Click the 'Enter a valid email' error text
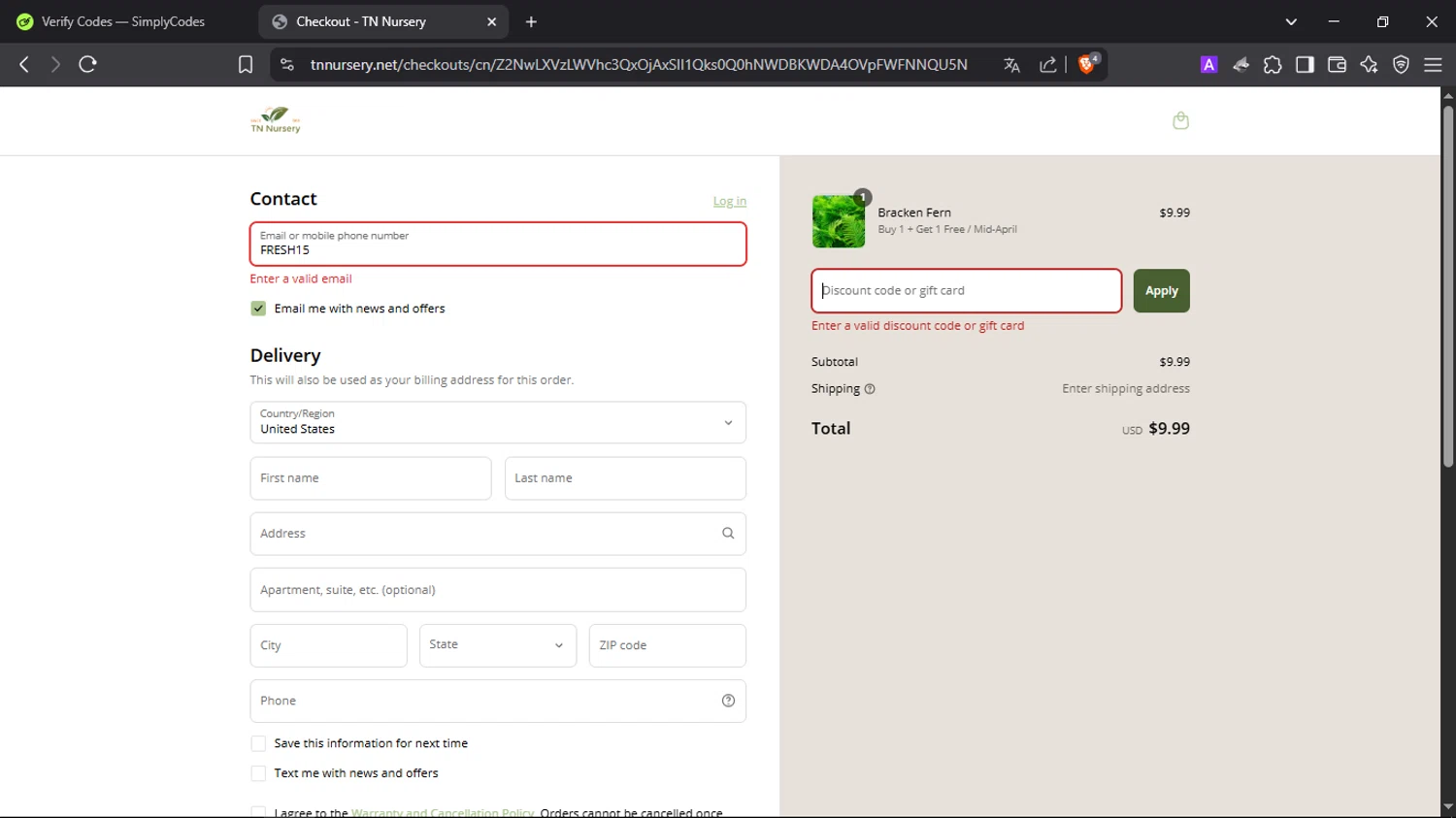 (301, 278)
